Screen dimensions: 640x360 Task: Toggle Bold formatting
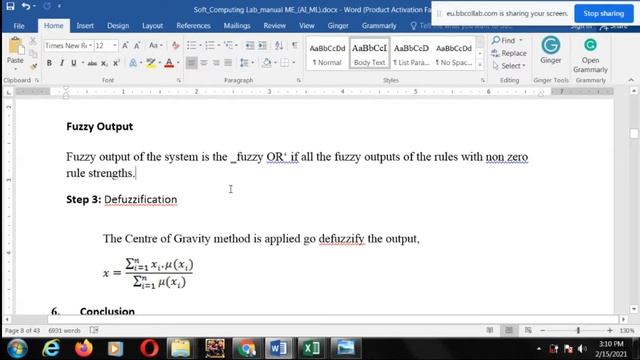point(49,63)
